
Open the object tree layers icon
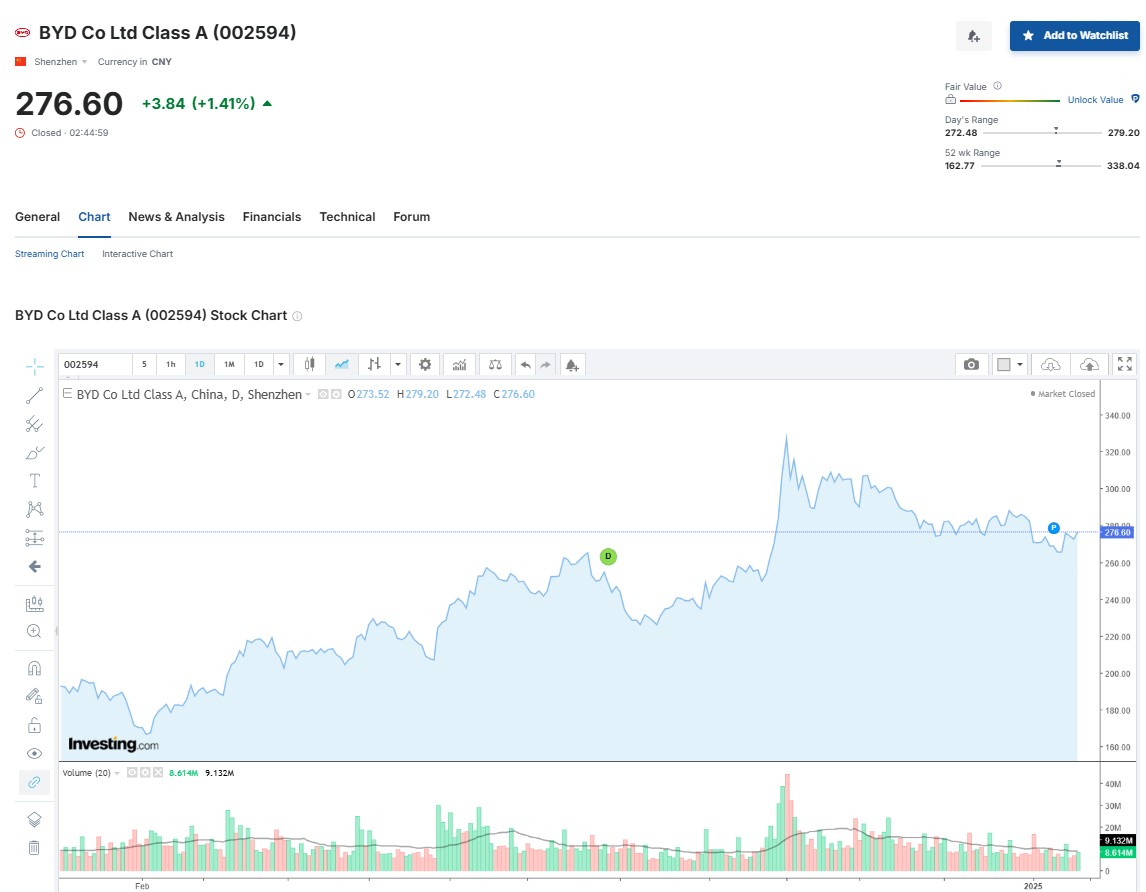pos(34,820)
